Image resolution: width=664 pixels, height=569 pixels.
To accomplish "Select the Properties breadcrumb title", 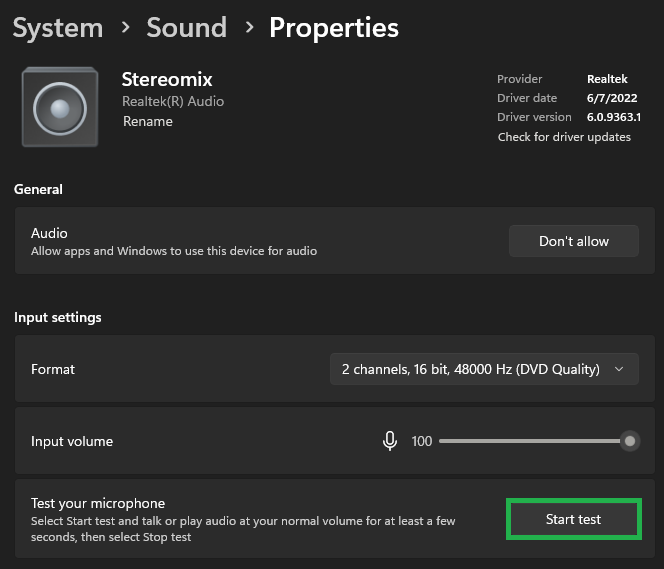I will 334,28.
